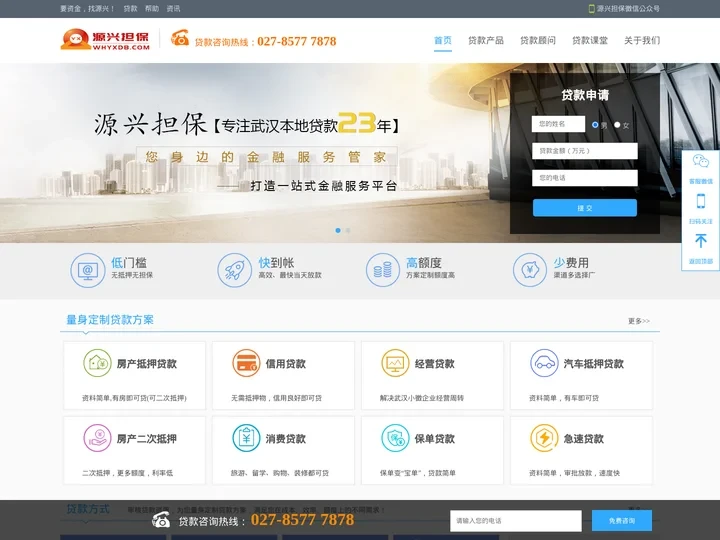Select the 男 radio button
The image size is (720, 540).
pos(595,124)
